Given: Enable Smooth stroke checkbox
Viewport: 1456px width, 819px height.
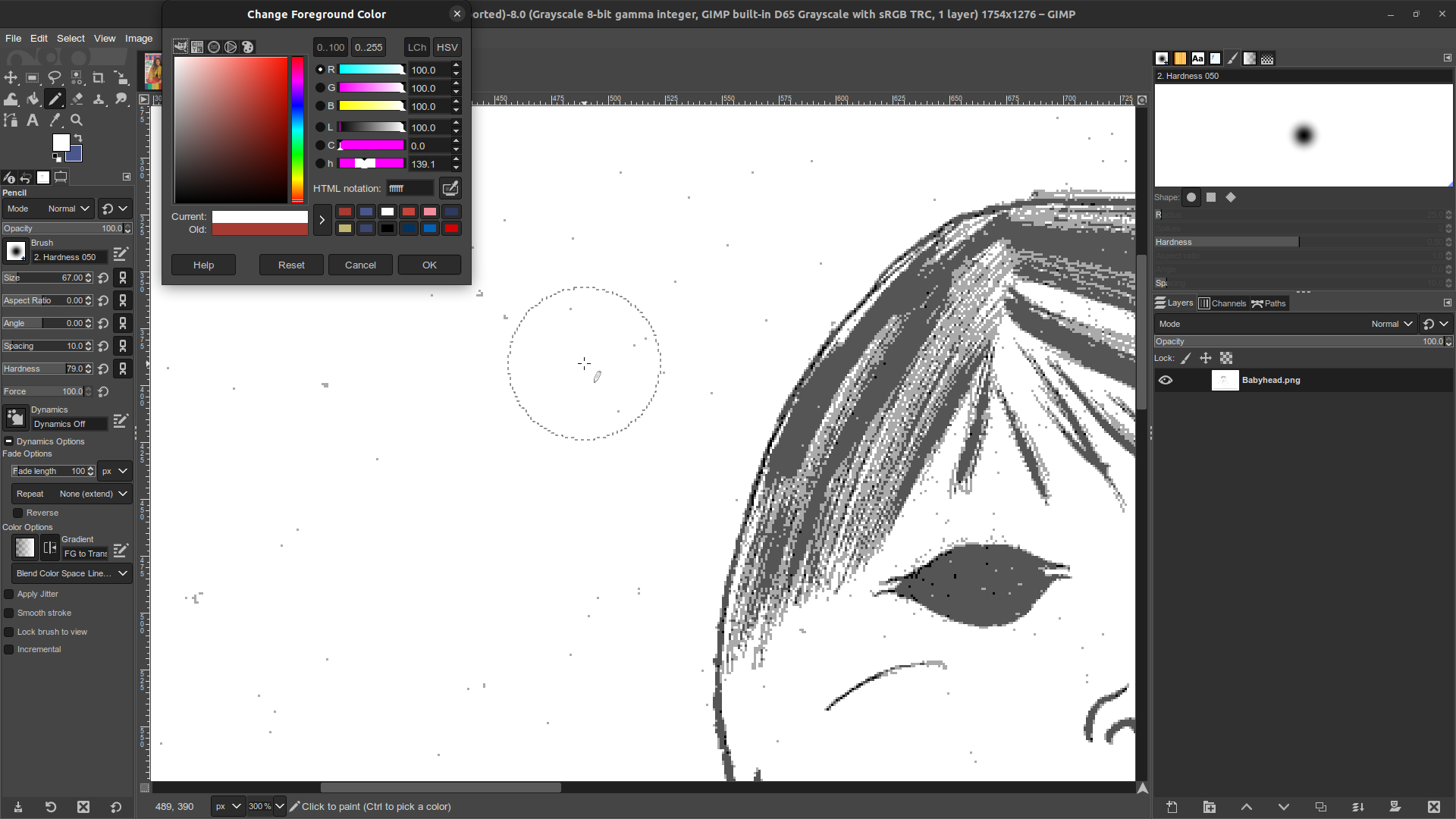Looking at the screenshot, I should [9, 613].
